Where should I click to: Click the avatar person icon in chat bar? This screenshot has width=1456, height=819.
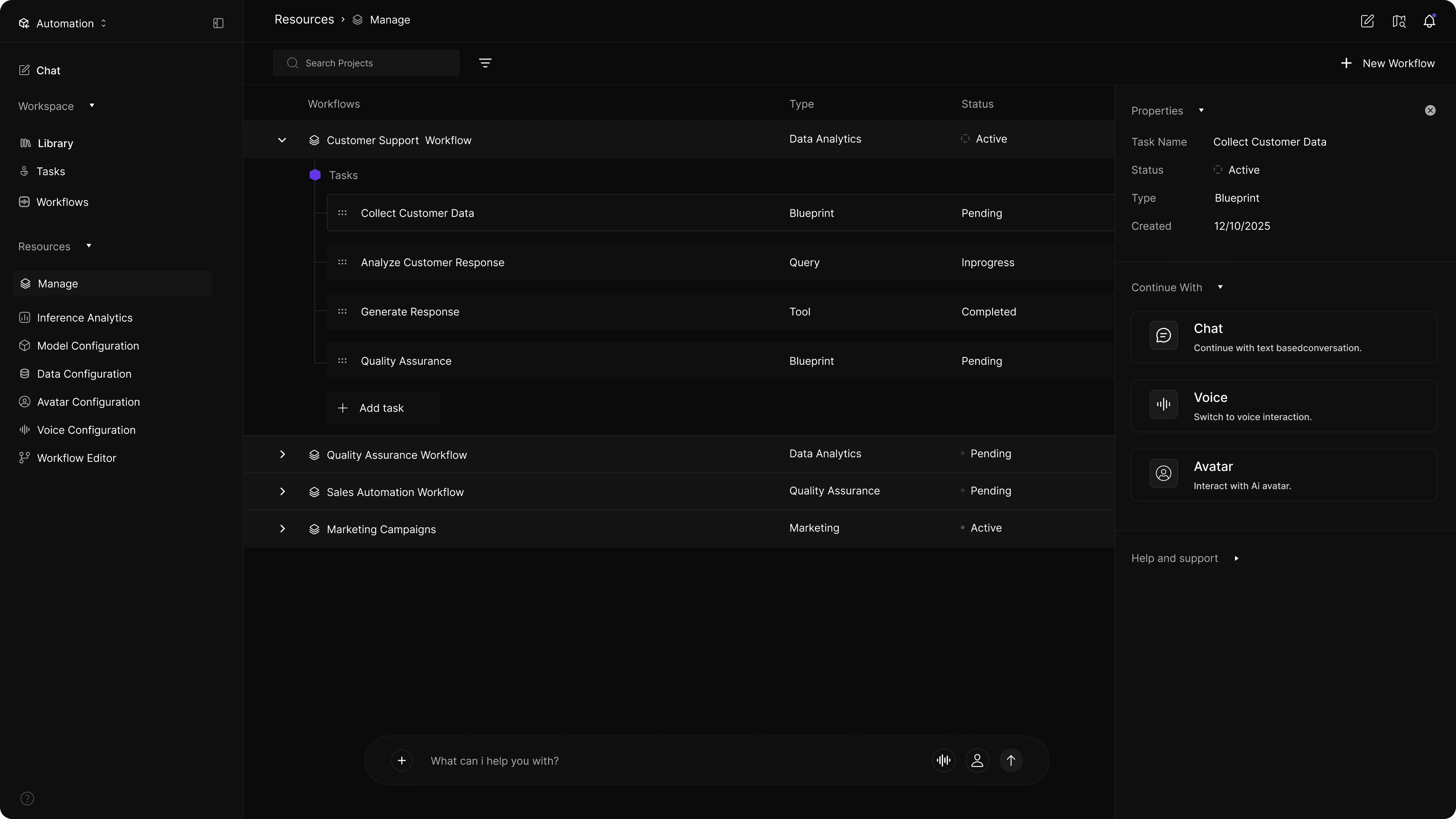(977, 760)
